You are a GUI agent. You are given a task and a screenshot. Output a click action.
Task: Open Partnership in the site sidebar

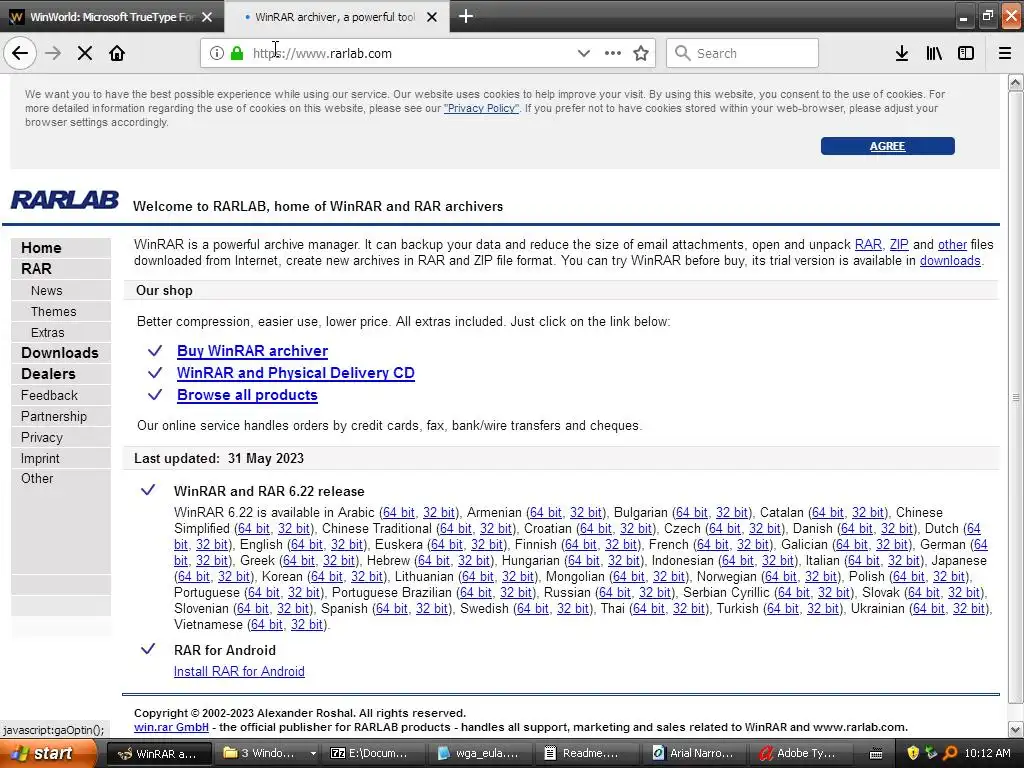click(x=54, y=416)
